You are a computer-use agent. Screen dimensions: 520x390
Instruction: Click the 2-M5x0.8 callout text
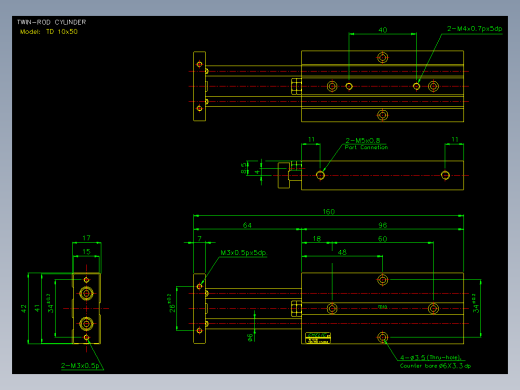363,140
